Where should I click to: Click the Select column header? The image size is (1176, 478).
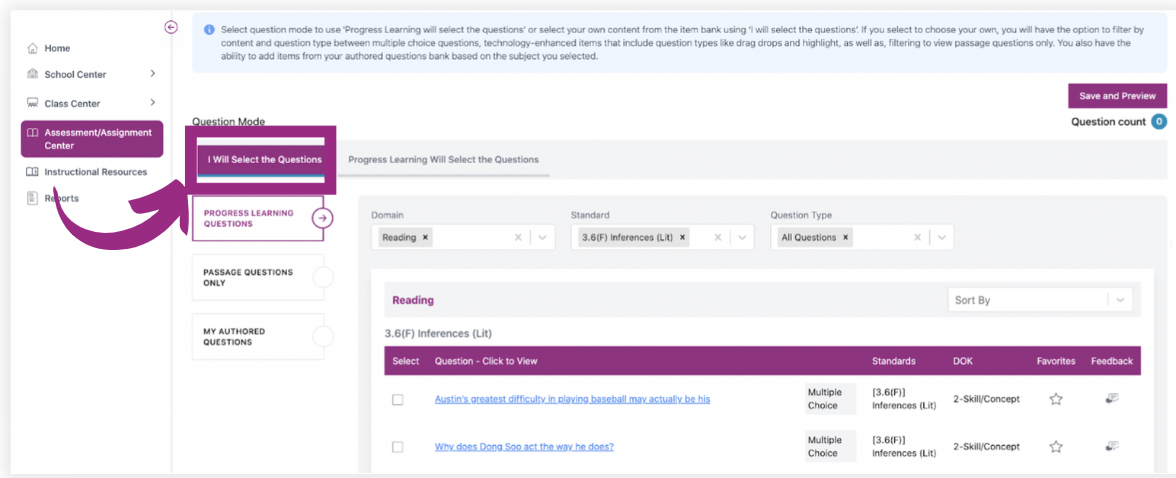pyautogui.click(x=406, y=361)
